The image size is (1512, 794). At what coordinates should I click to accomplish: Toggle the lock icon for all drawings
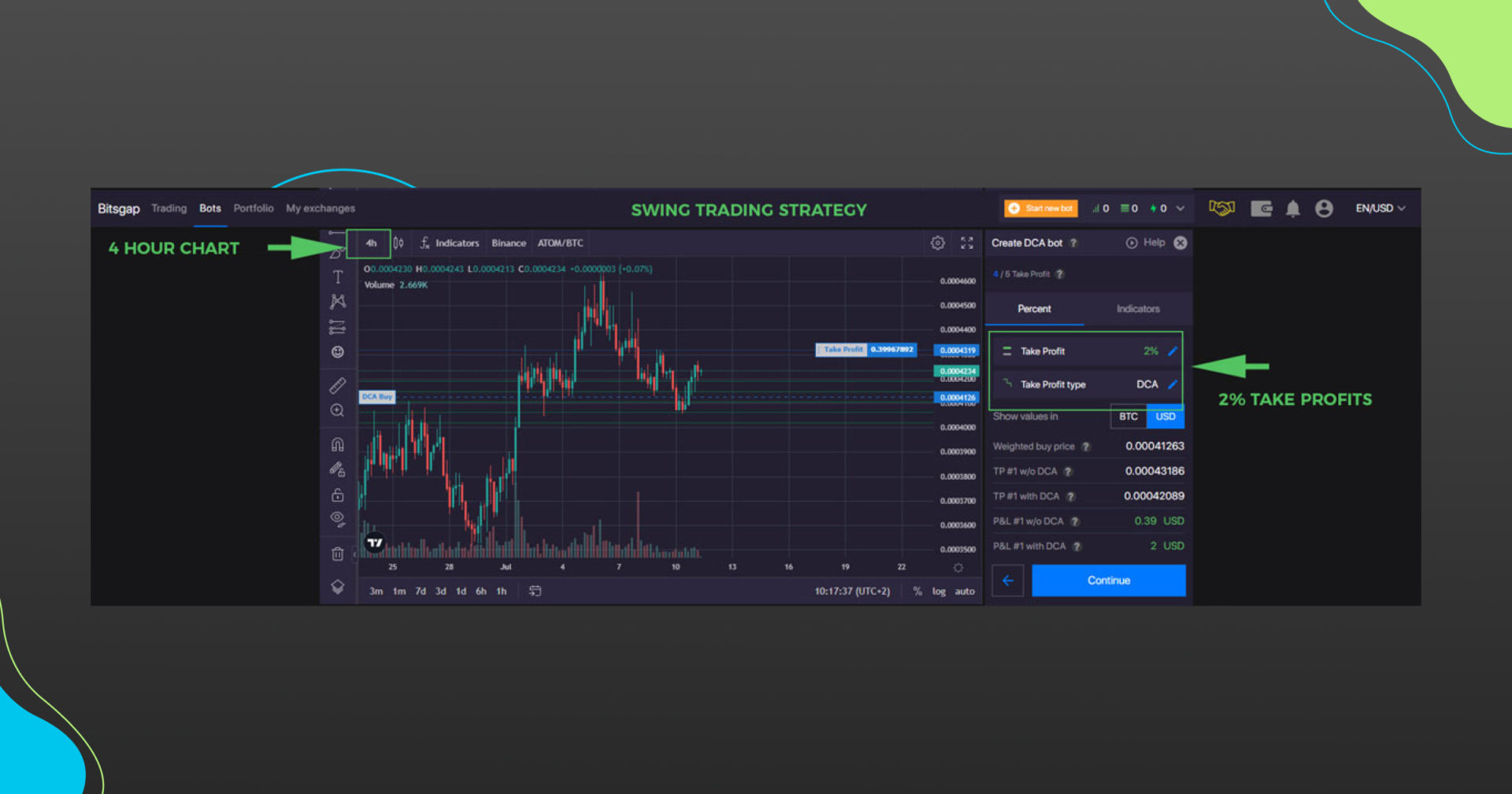337,495
